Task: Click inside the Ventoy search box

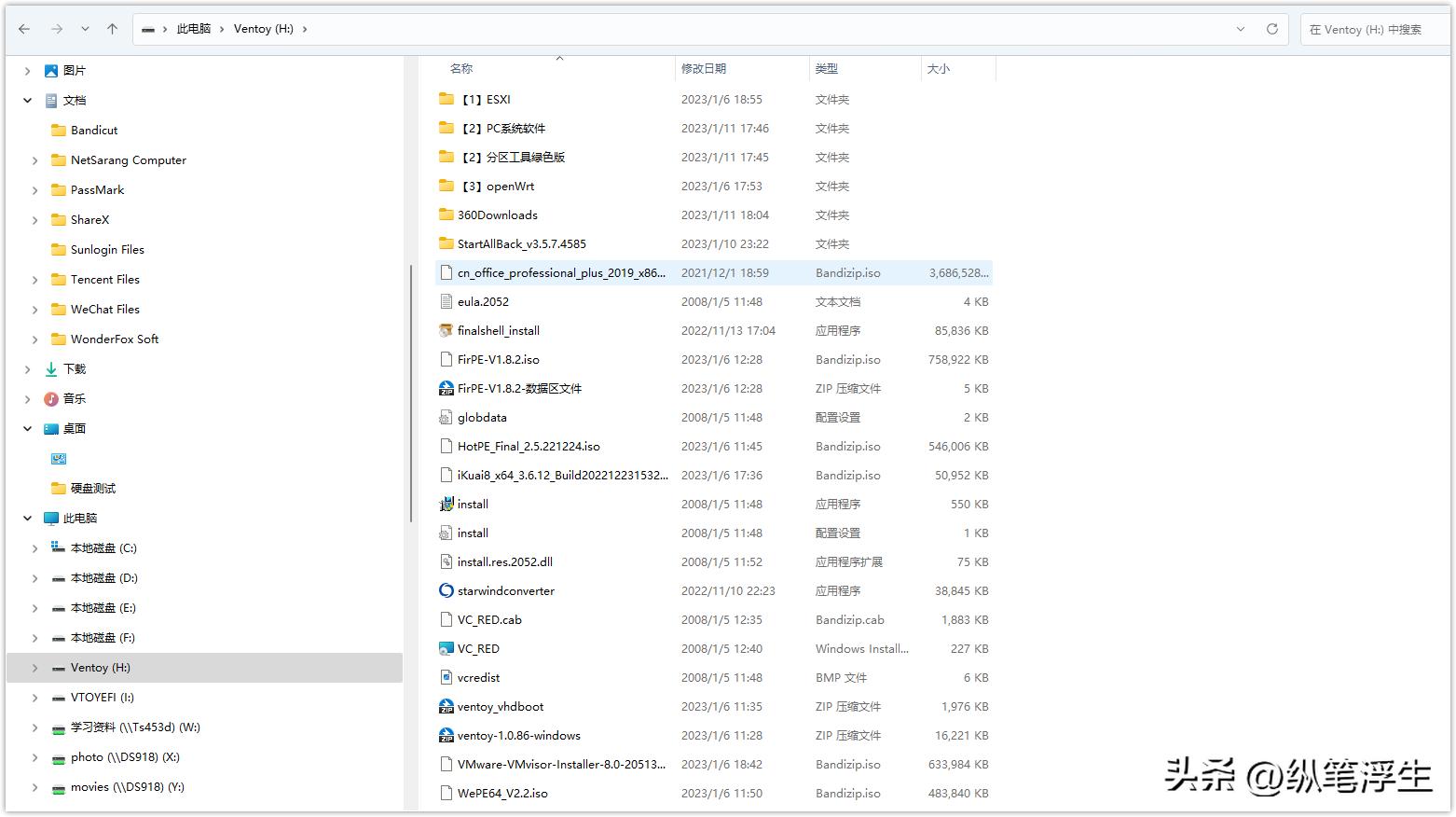Action: pos(1373,29)
